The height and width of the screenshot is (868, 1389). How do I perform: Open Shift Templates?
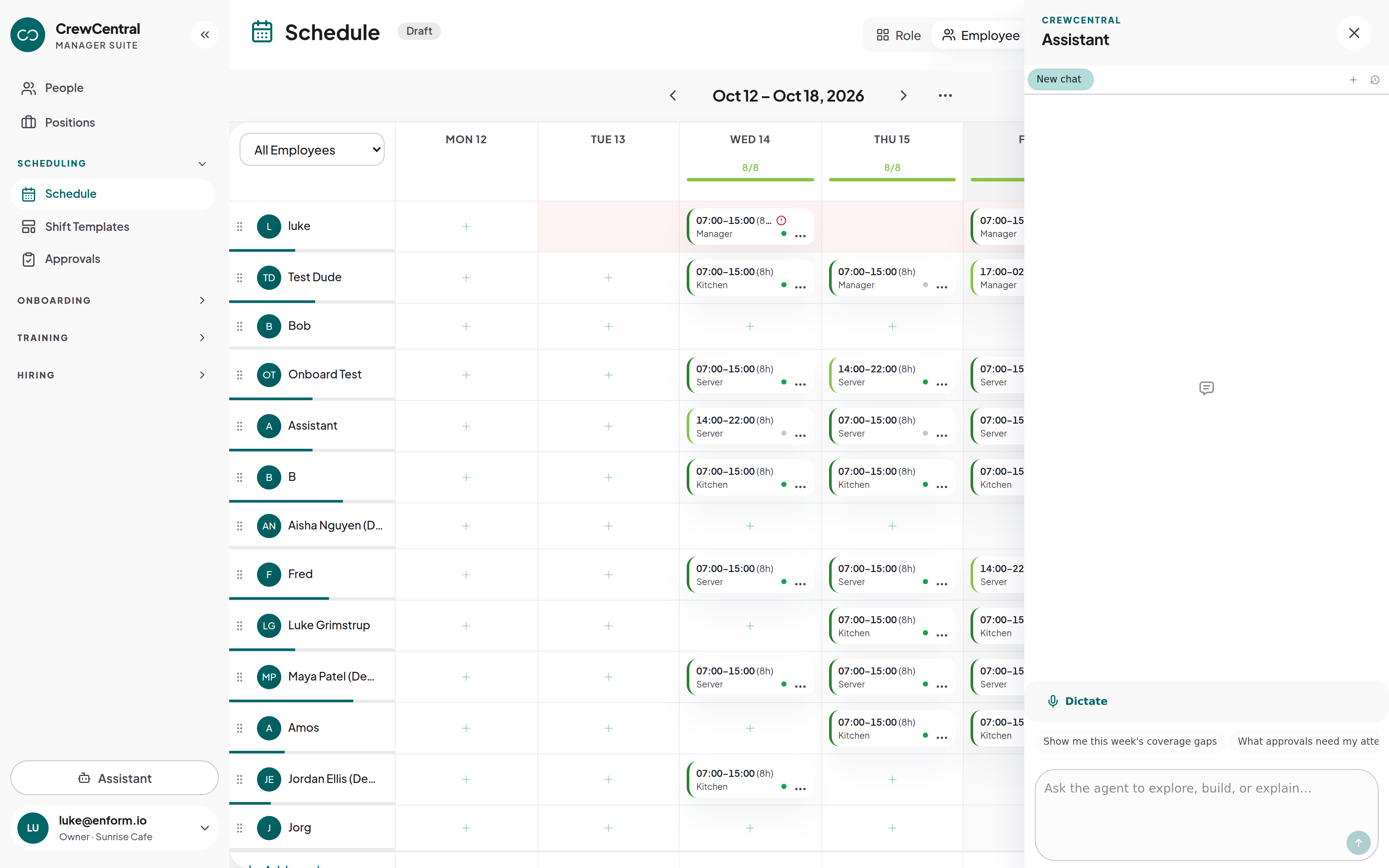point(113,227)
